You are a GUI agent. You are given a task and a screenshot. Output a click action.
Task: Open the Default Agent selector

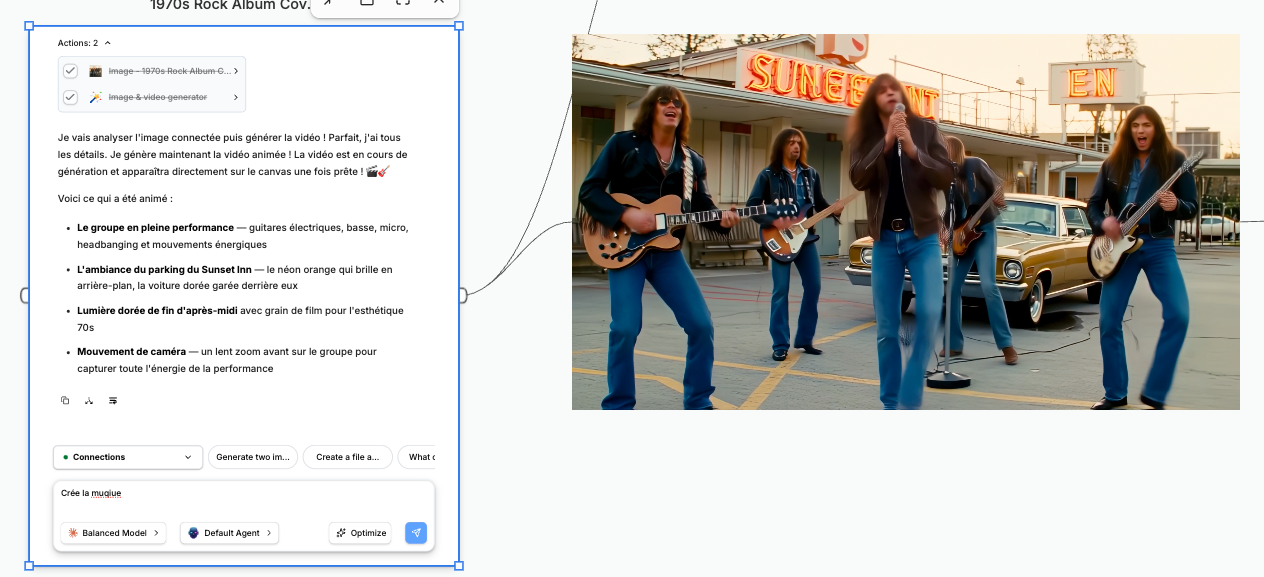(x=229, y=533)
